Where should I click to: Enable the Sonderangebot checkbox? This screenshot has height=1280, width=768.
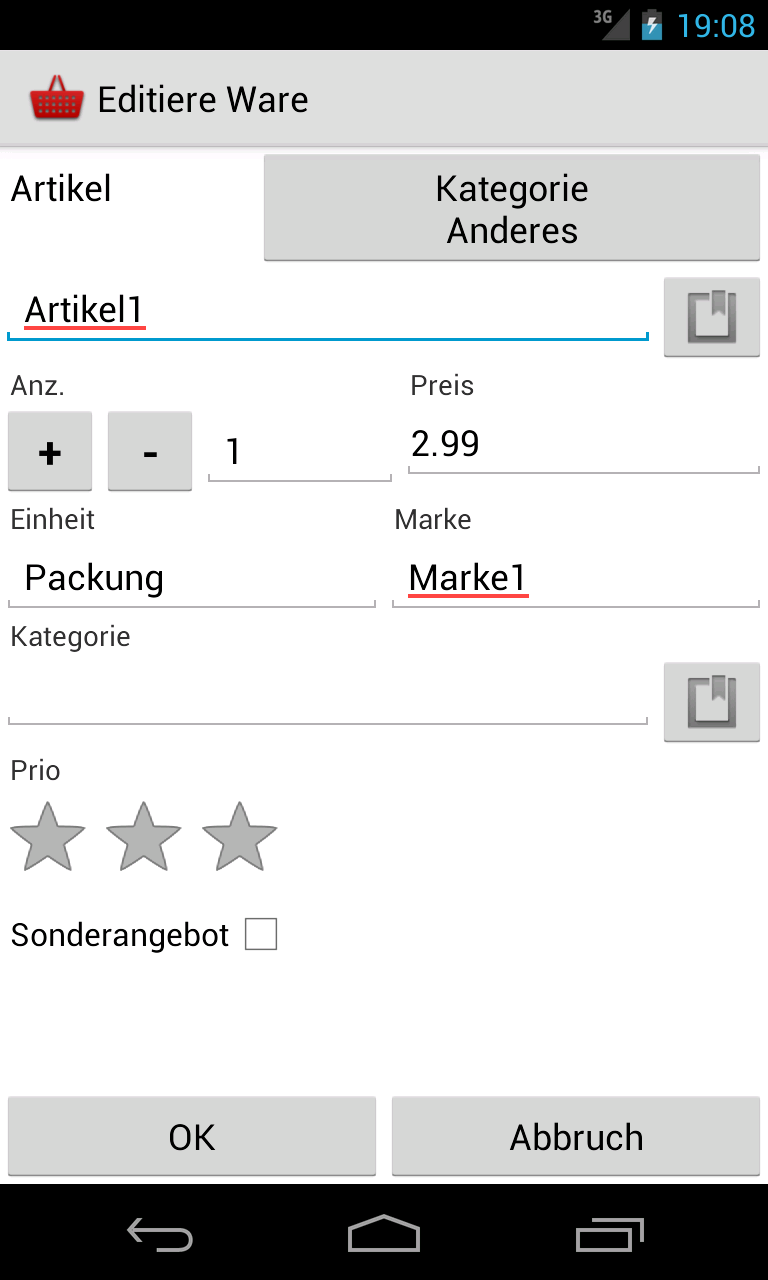261,935
